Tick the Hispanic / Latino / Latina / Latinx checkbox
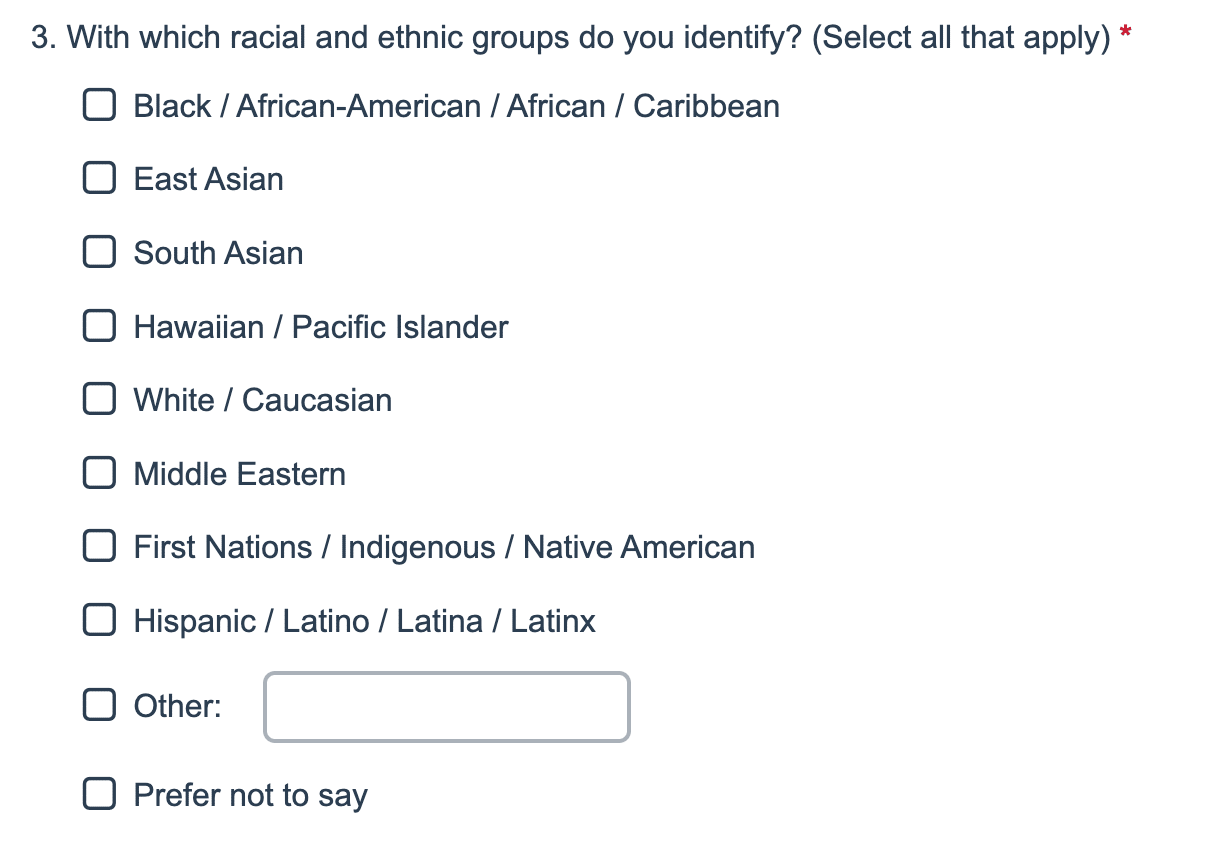This screenshot has height=844, width=1206. point(97,621)
